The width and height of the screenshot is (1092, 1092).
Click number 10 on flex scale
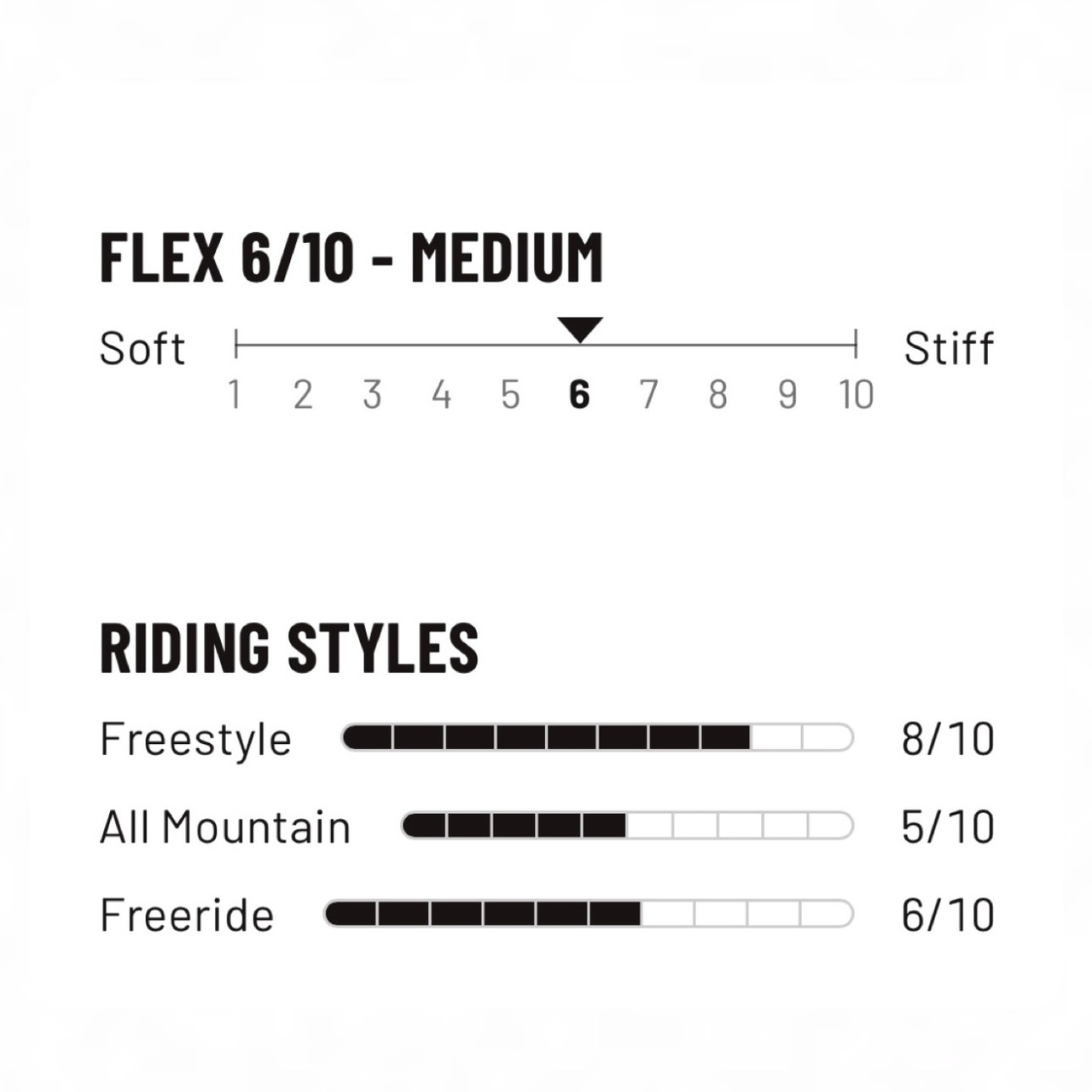pos(856,395)
